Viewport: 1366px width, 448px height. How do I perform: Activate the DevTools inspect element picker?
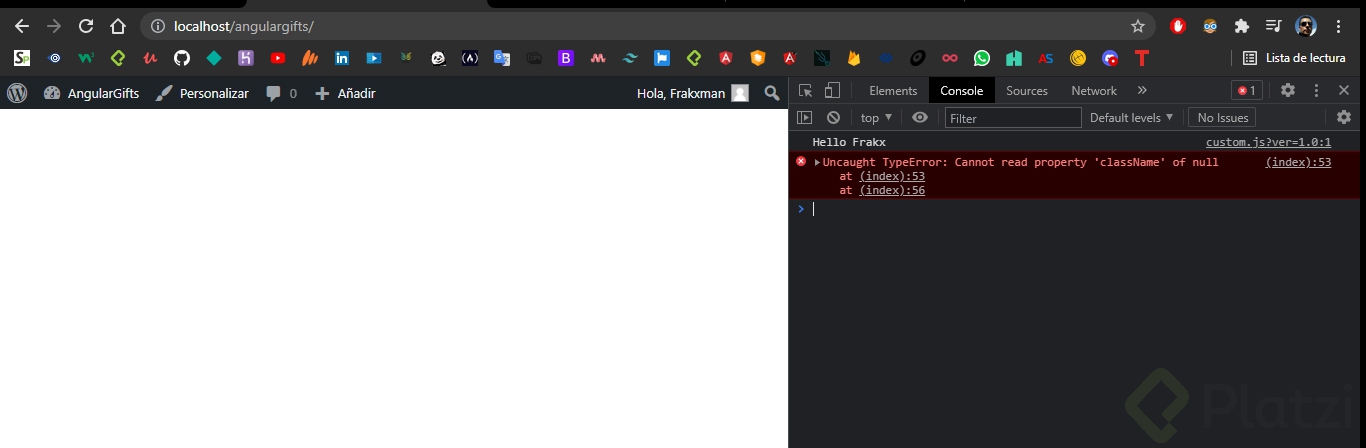tap(805, 91)
